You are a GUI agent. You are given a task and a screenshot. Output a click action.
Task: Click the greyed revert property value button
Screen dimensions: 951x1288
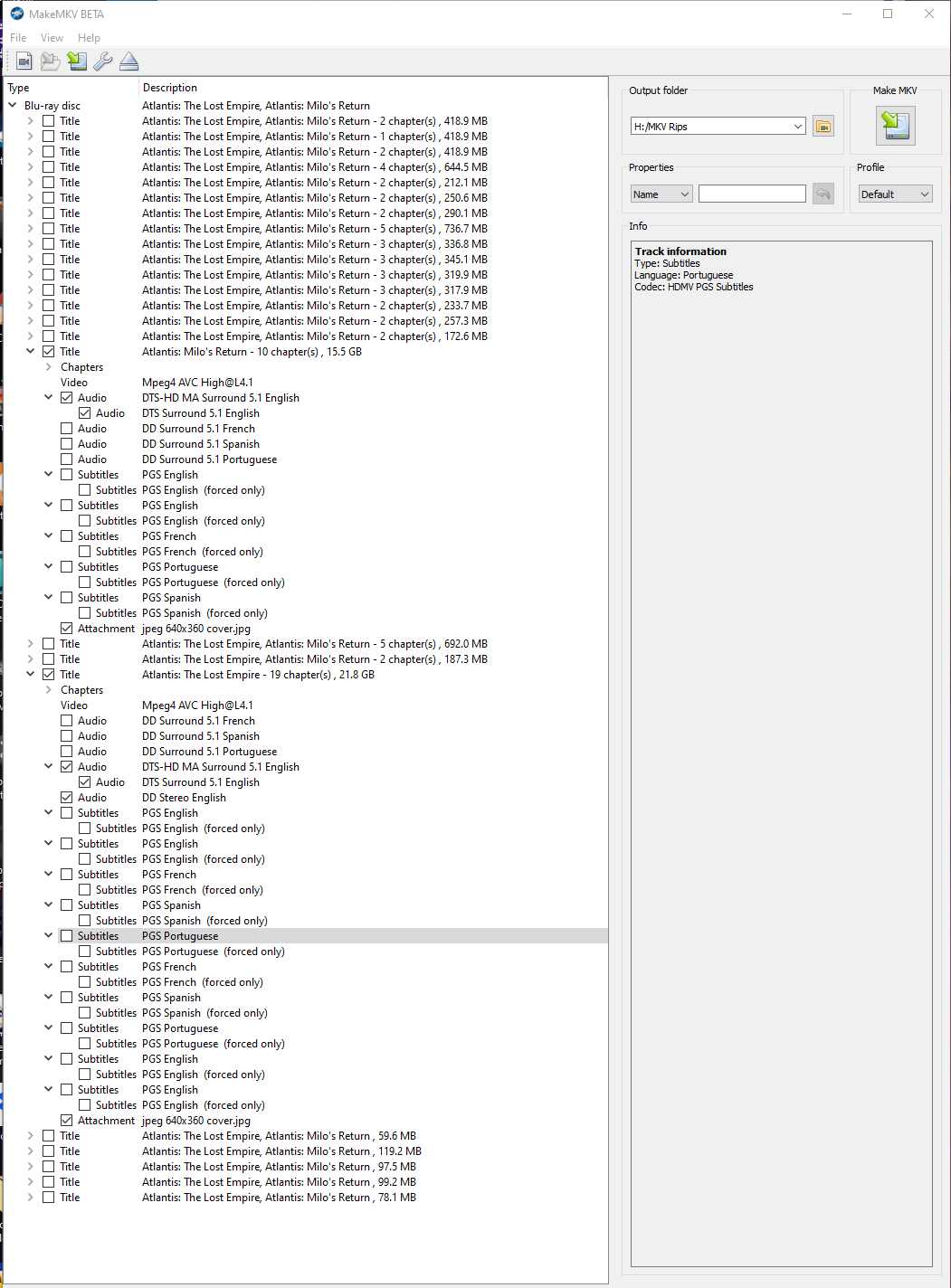coord(823,194)
